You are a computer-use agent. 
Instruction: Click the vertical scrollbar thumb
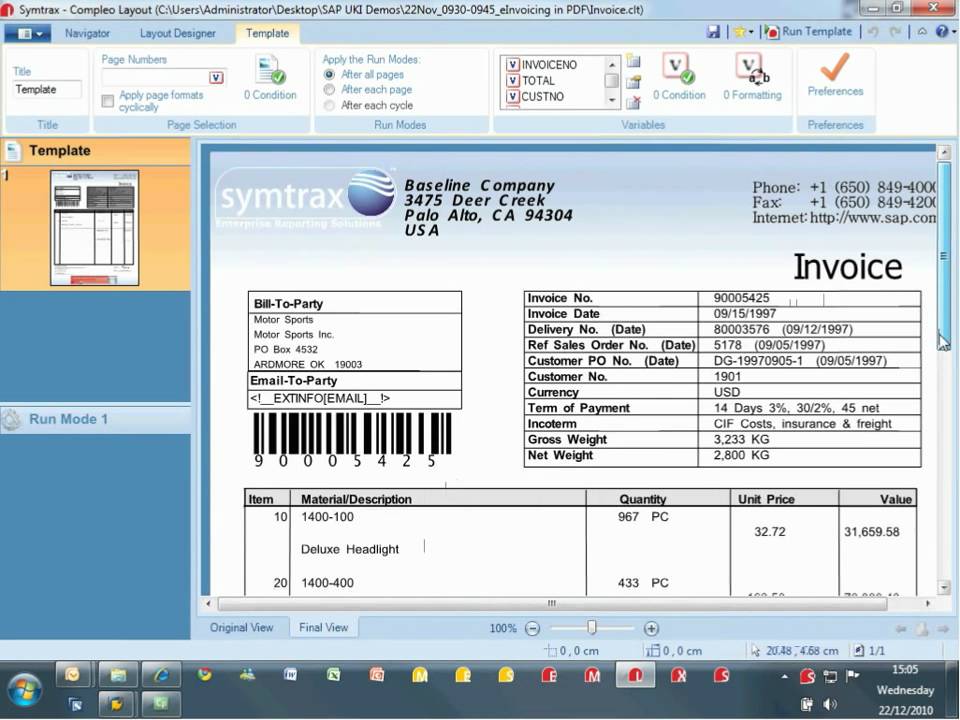pyautogui.click(x=943, y=256)
